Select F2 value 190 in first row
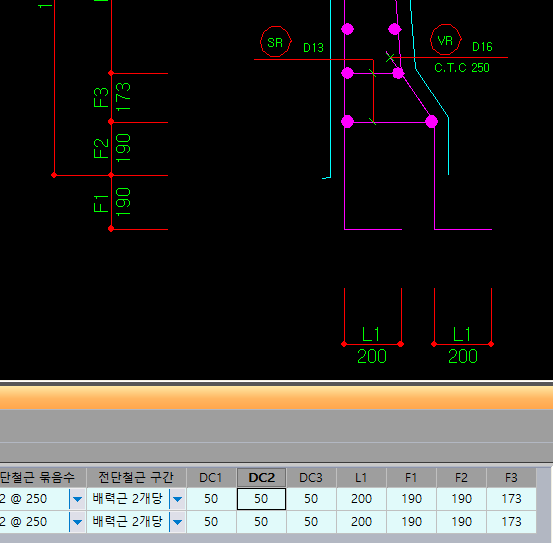Screen dimensions: 553x543 click(x=461, y=499)
